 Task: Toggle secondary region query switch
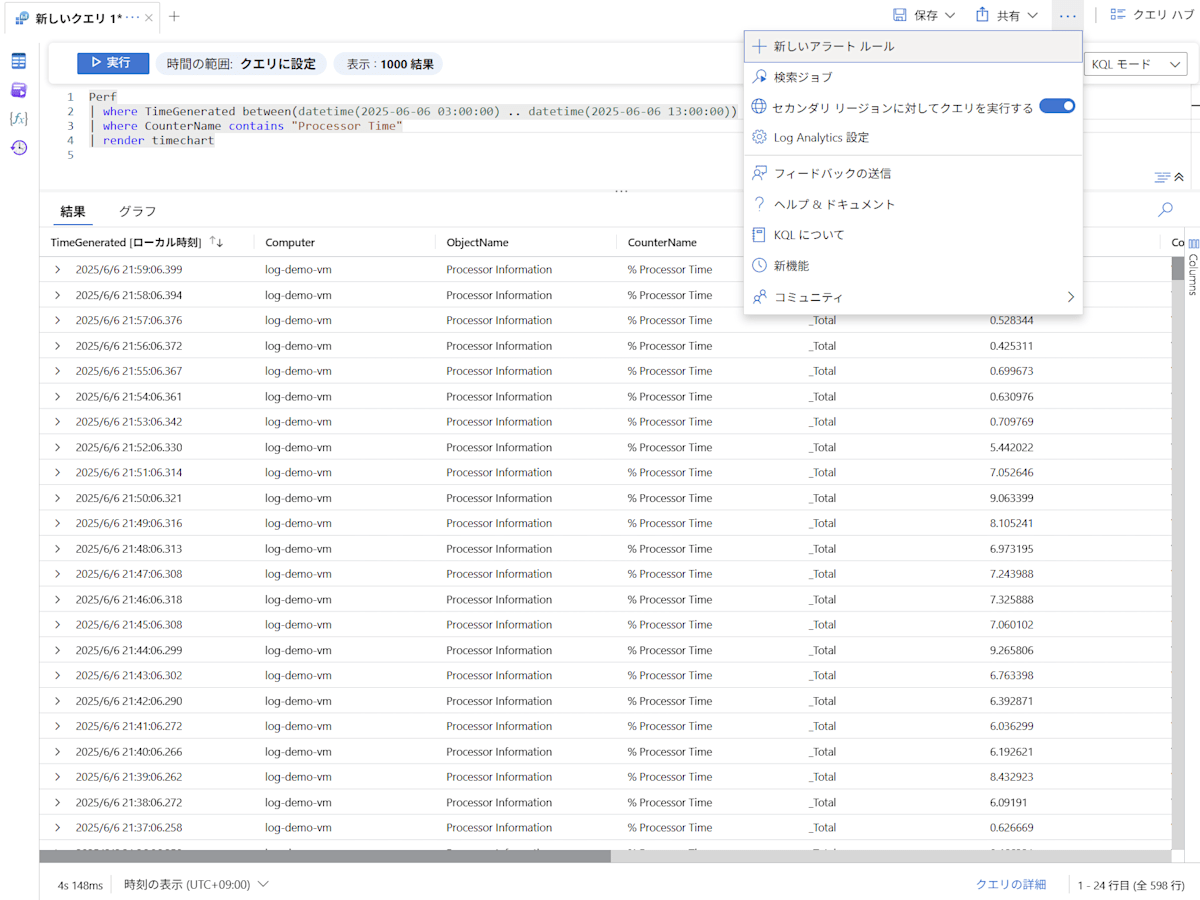pyautogui.click(x=1057, y=106)
